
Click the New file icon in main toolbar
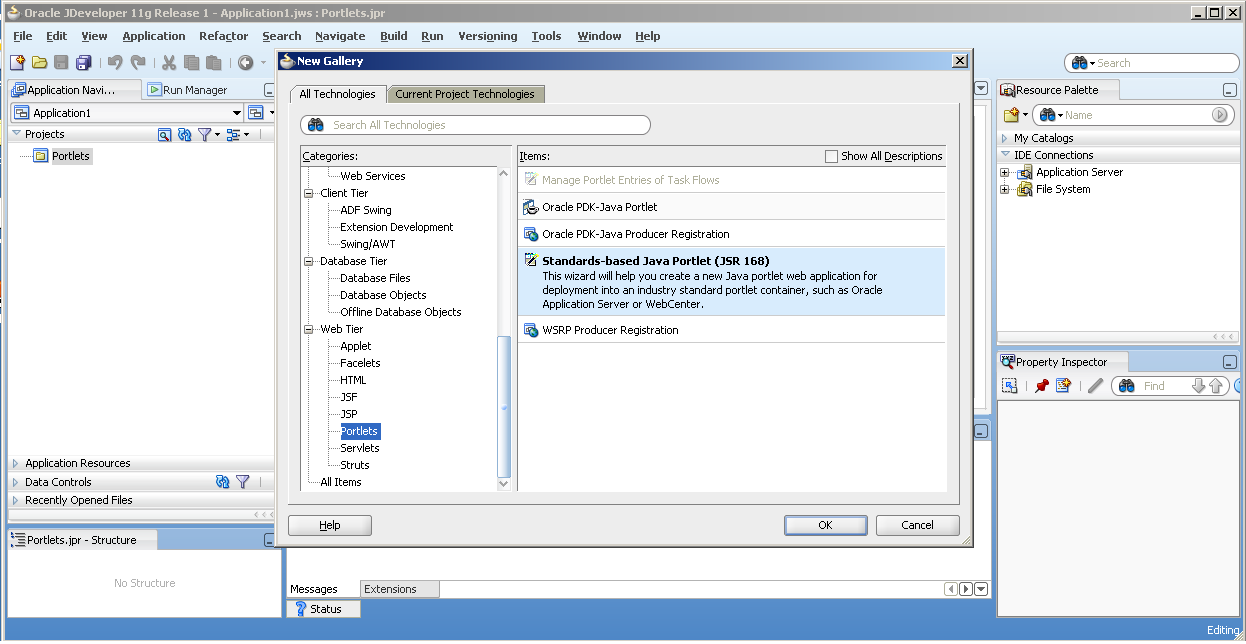pyautogui.click(x=17, y=63)
